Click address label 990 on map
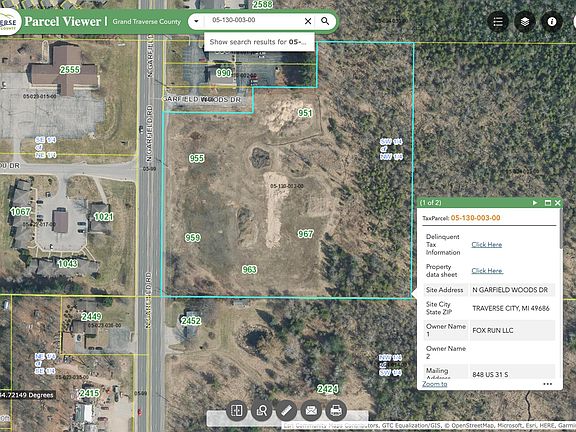576x432 pixels. click(x=223, y=73)
